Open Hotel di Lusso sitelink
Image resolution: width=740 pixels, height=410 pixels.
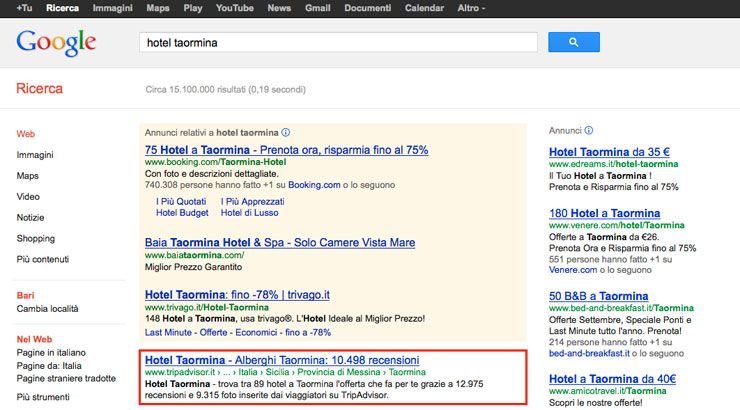[x=250, y=213]
